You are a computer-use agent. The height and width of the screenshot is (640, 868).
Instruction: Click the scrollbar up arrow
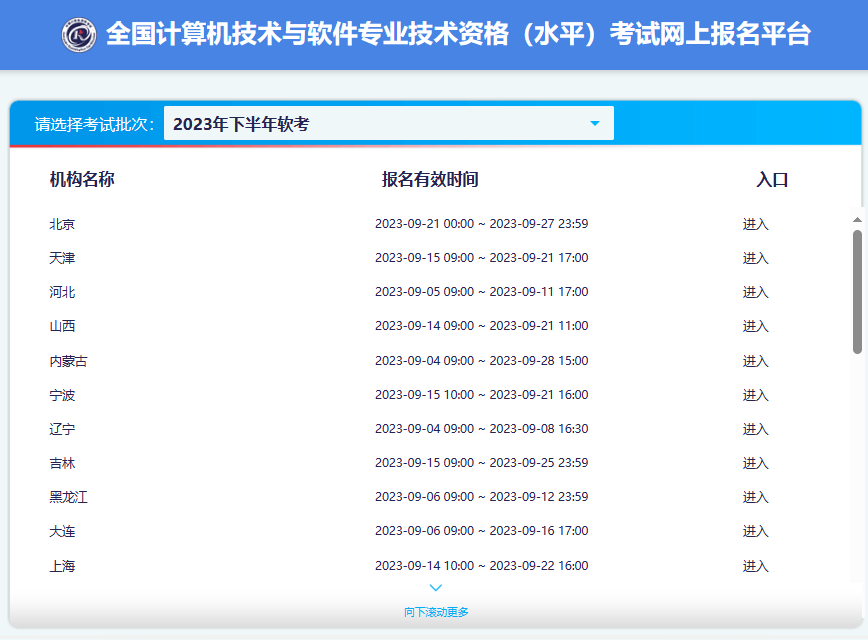pos(856,218)
